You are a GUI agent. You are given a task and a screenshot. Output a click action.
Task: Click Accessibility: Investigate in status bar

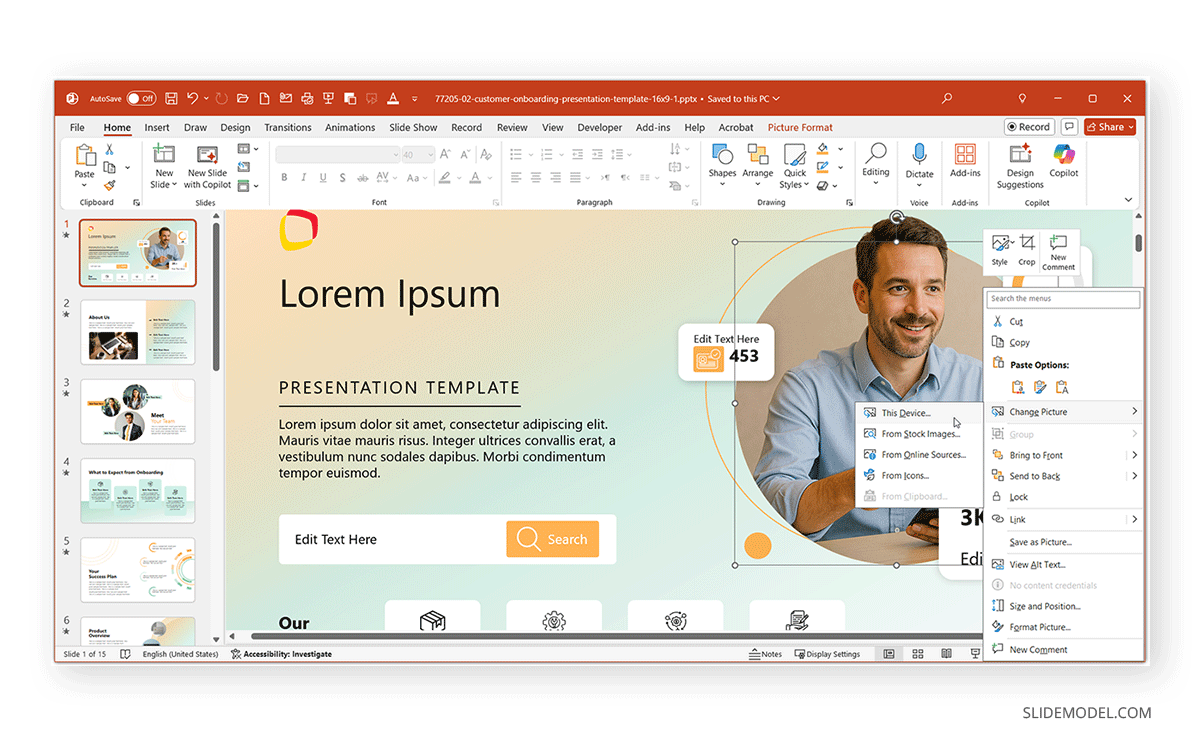pyautogui.click(x=281, y=654)
